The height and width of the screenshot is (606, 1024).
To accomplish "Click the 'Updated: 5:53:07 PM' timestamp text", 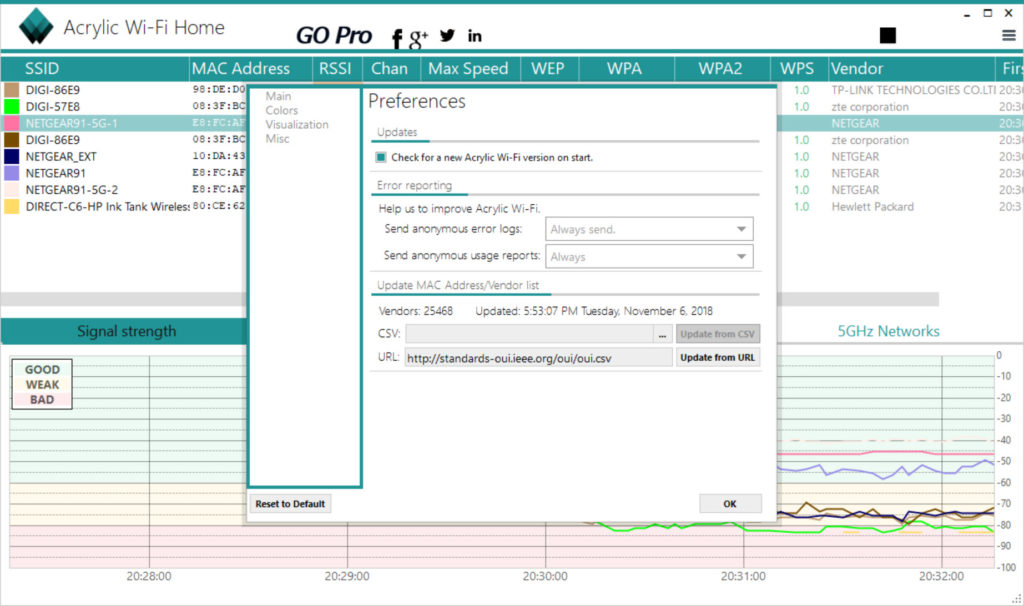I will 594,311.
